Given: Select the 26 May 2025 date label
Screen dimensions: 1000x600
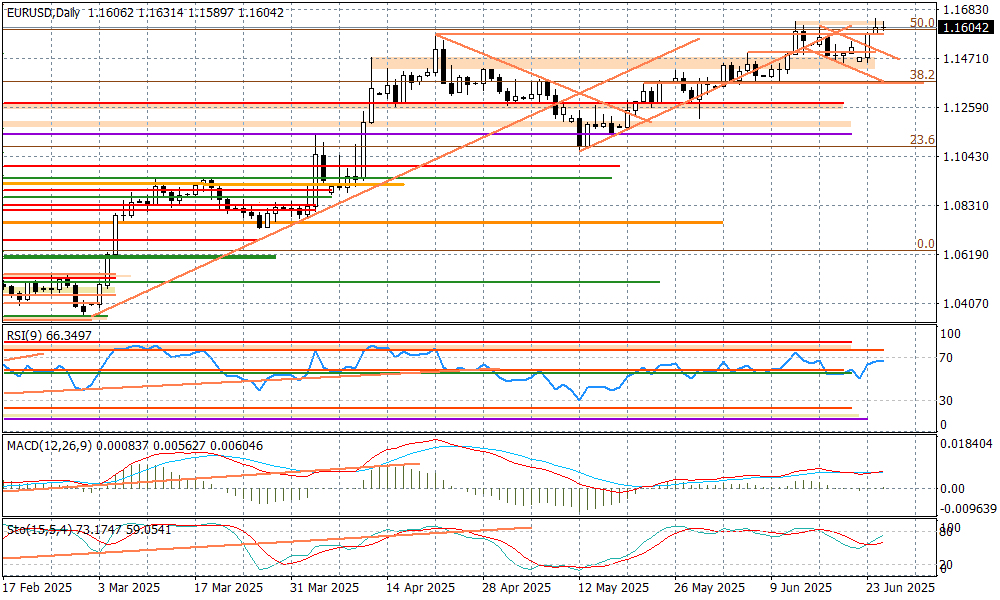Looking at the screenshot, I should coord(709,587).
